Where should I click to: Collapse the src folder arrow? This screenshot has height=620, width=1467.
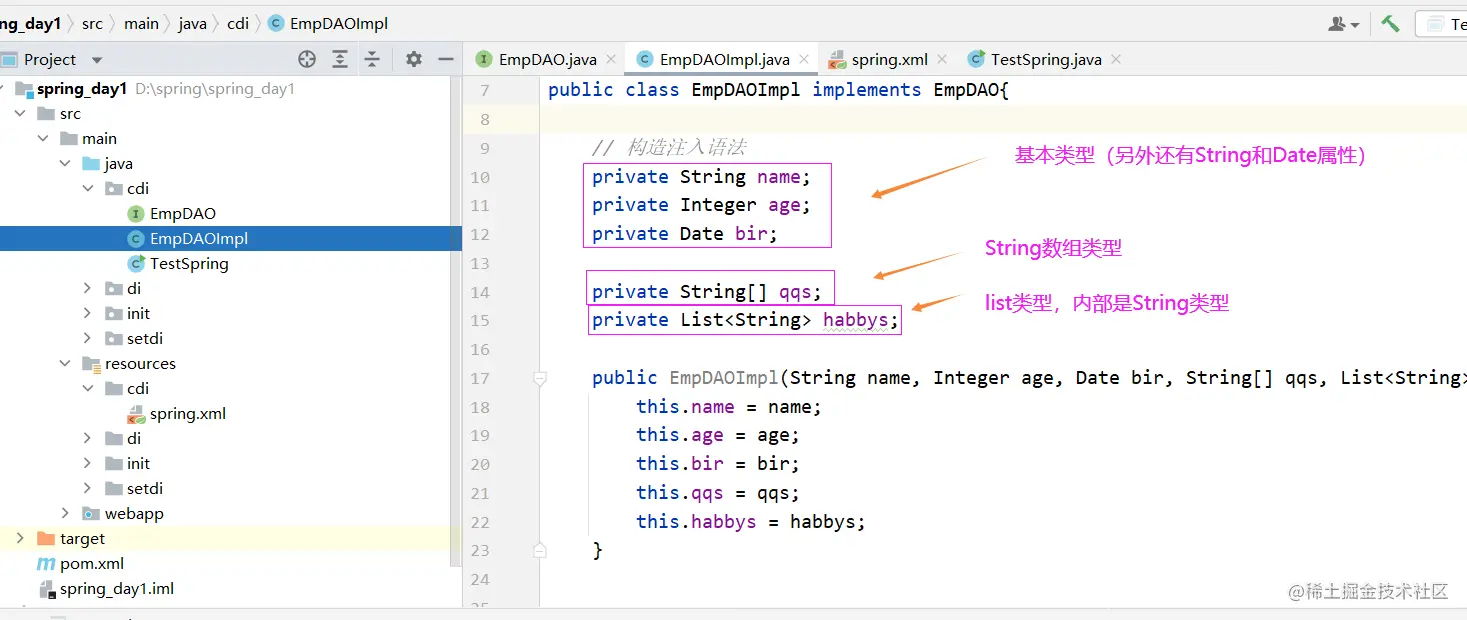coord(20,114)
